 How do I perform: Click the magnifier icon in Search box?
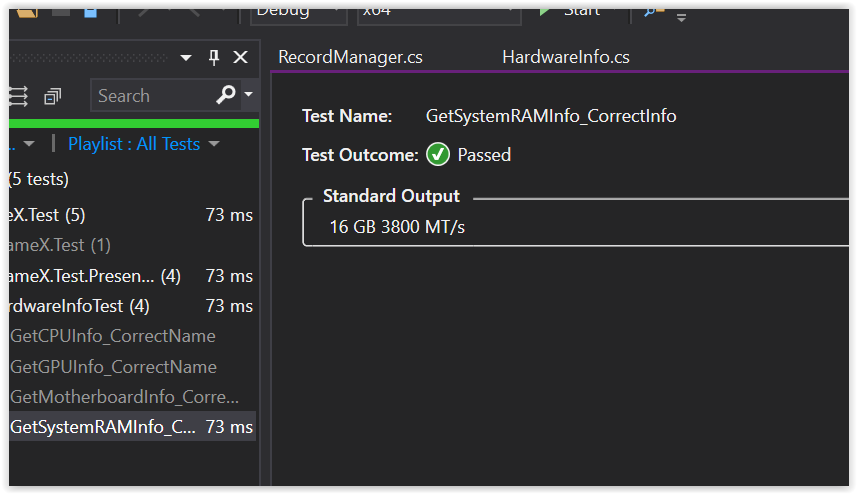[x=226, y=95]
